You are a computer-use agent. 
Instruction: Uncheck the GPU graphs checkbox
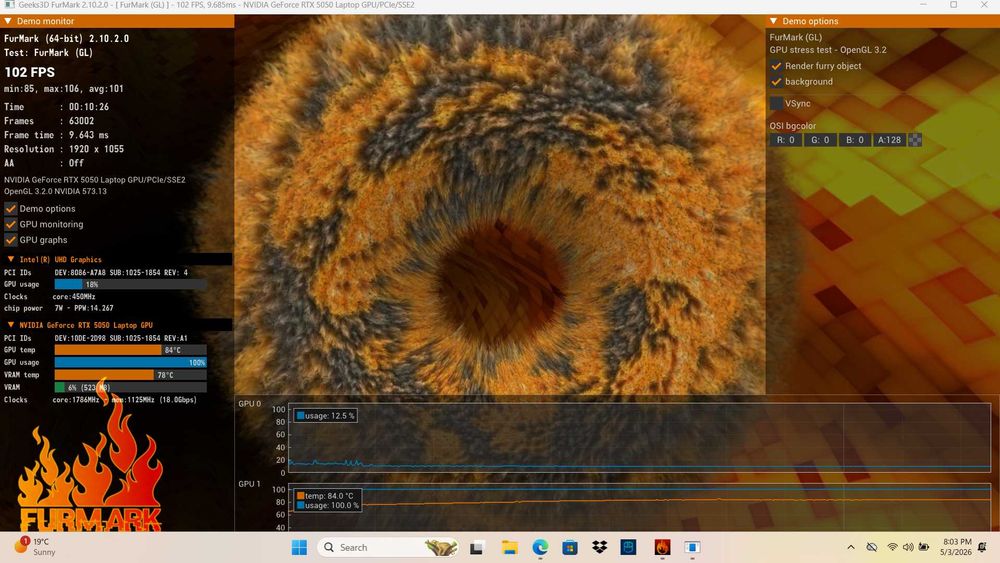coord(11,240)
